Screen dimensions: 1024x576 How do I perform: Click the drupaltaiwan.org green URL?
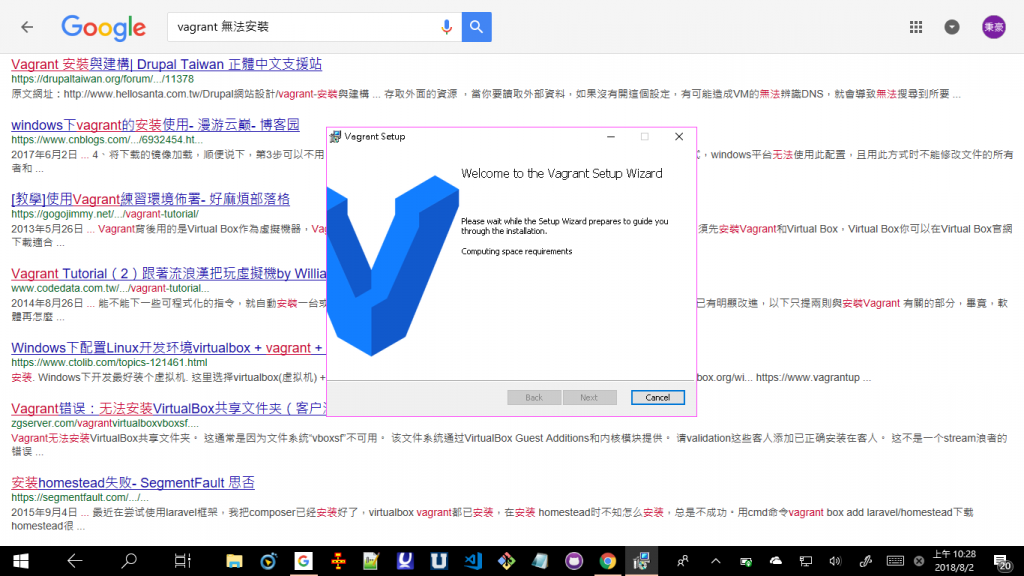(x=103, y=79)
